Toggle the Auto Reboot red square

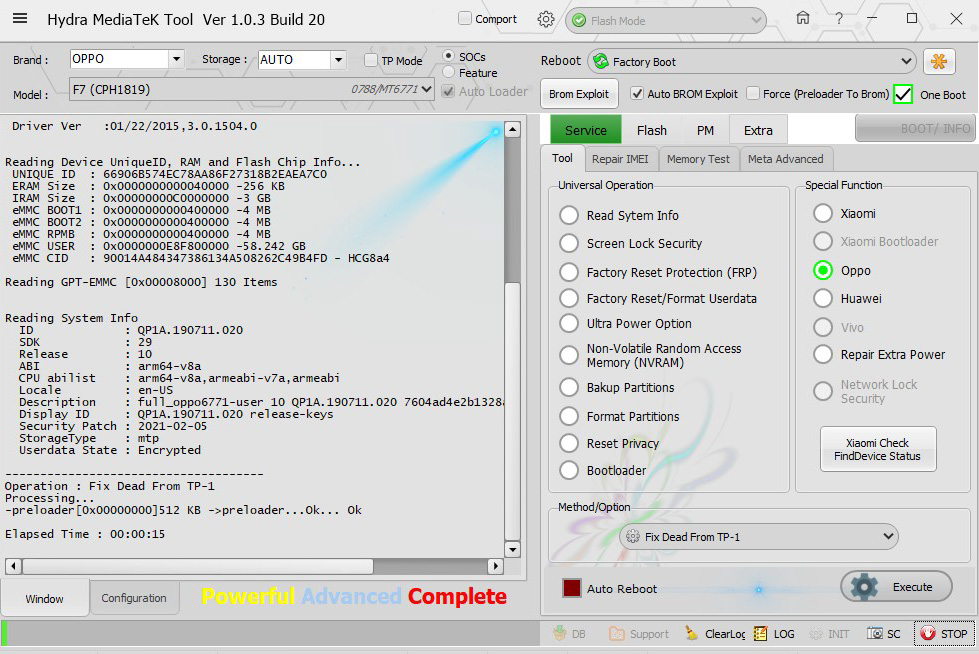(572, 588)
